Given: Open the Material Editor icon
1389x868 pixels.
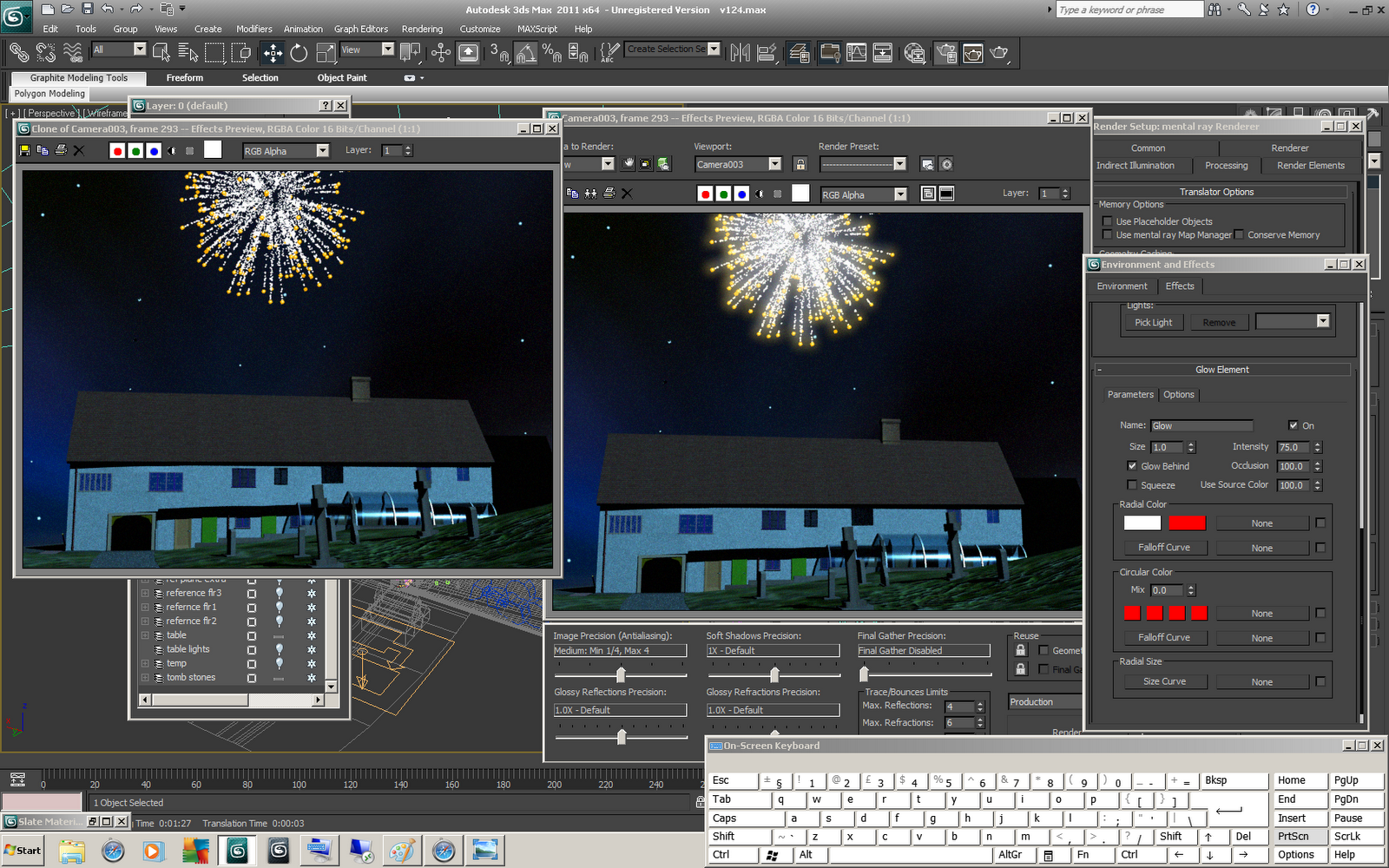Looking at the screenshot, I should click(914, 53).
